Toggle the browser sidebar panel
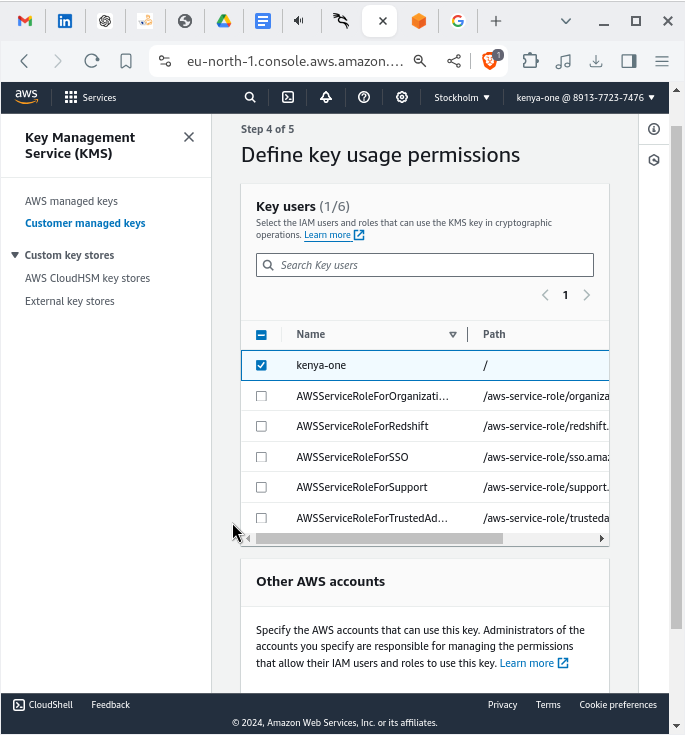This screenshot has width=685, height=735. tap(629, 61)
